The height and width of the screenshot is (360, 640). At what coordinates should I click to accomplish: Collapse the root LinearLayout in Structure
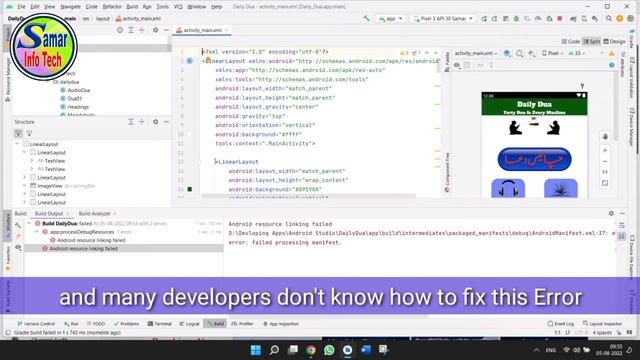(17, 144)
